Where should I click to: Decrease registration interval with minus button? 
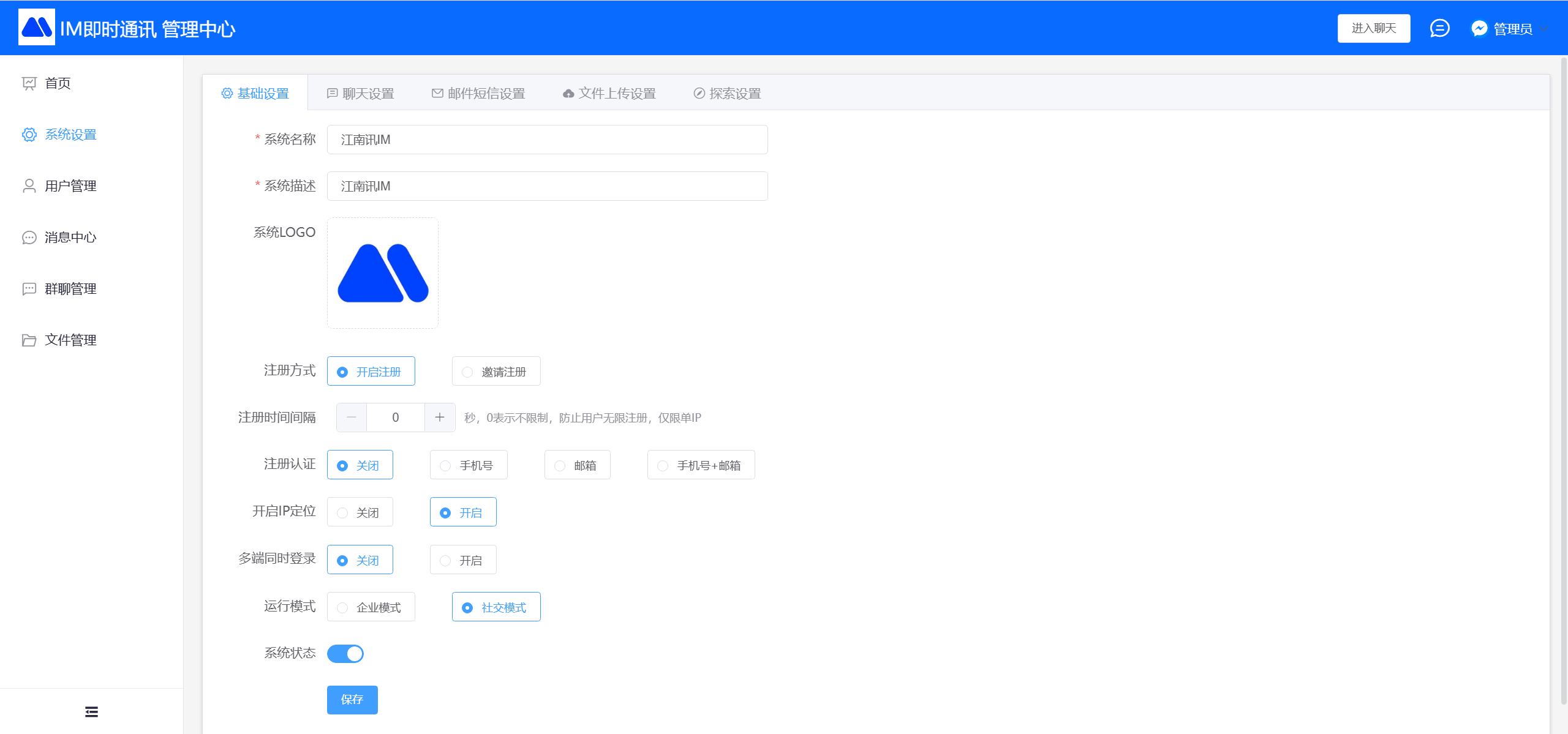pyautogui.click(x=352, y=418)
